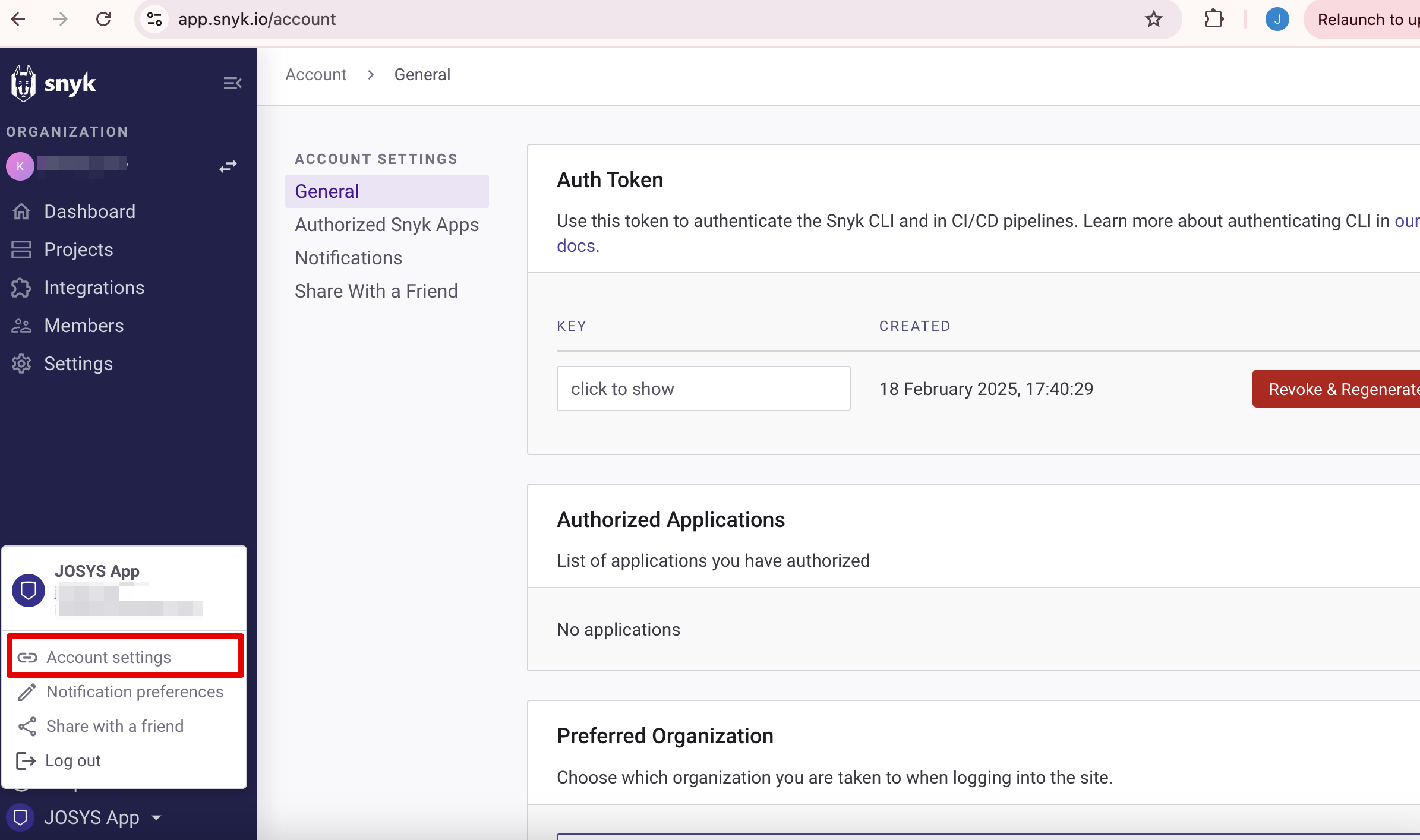Open Projects from sidebar

(x=78, y=250)
